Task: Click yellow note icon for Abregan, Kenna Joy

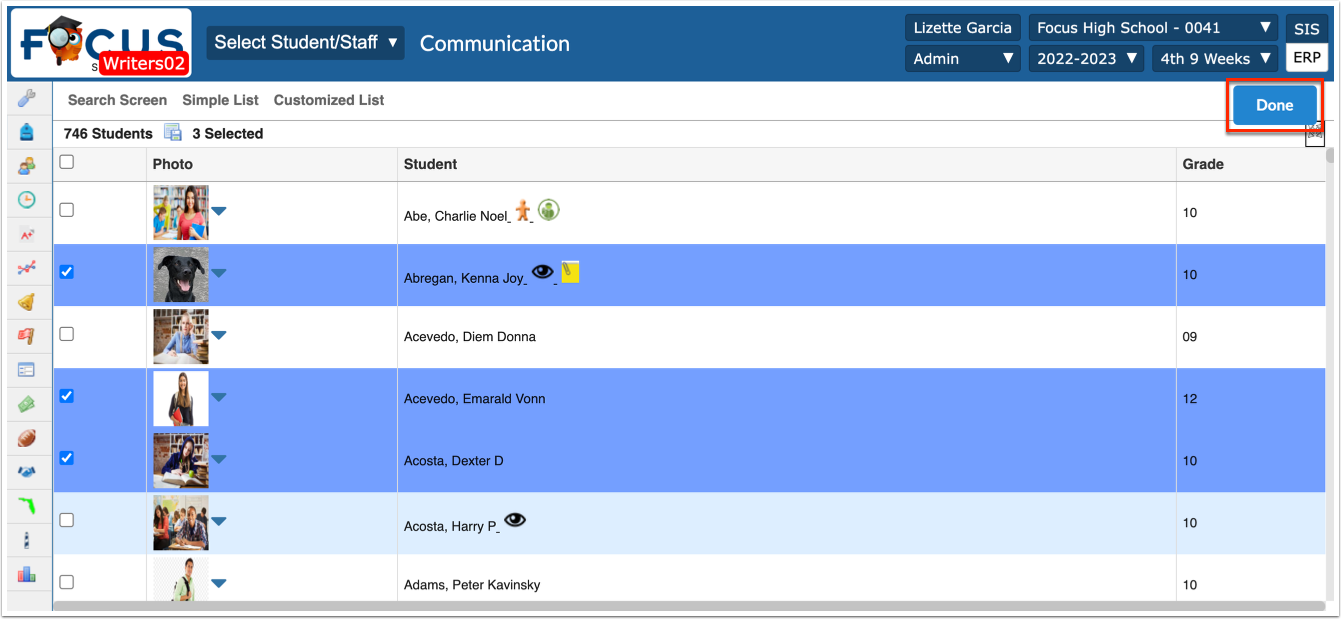Action: (x=570, y=271)
